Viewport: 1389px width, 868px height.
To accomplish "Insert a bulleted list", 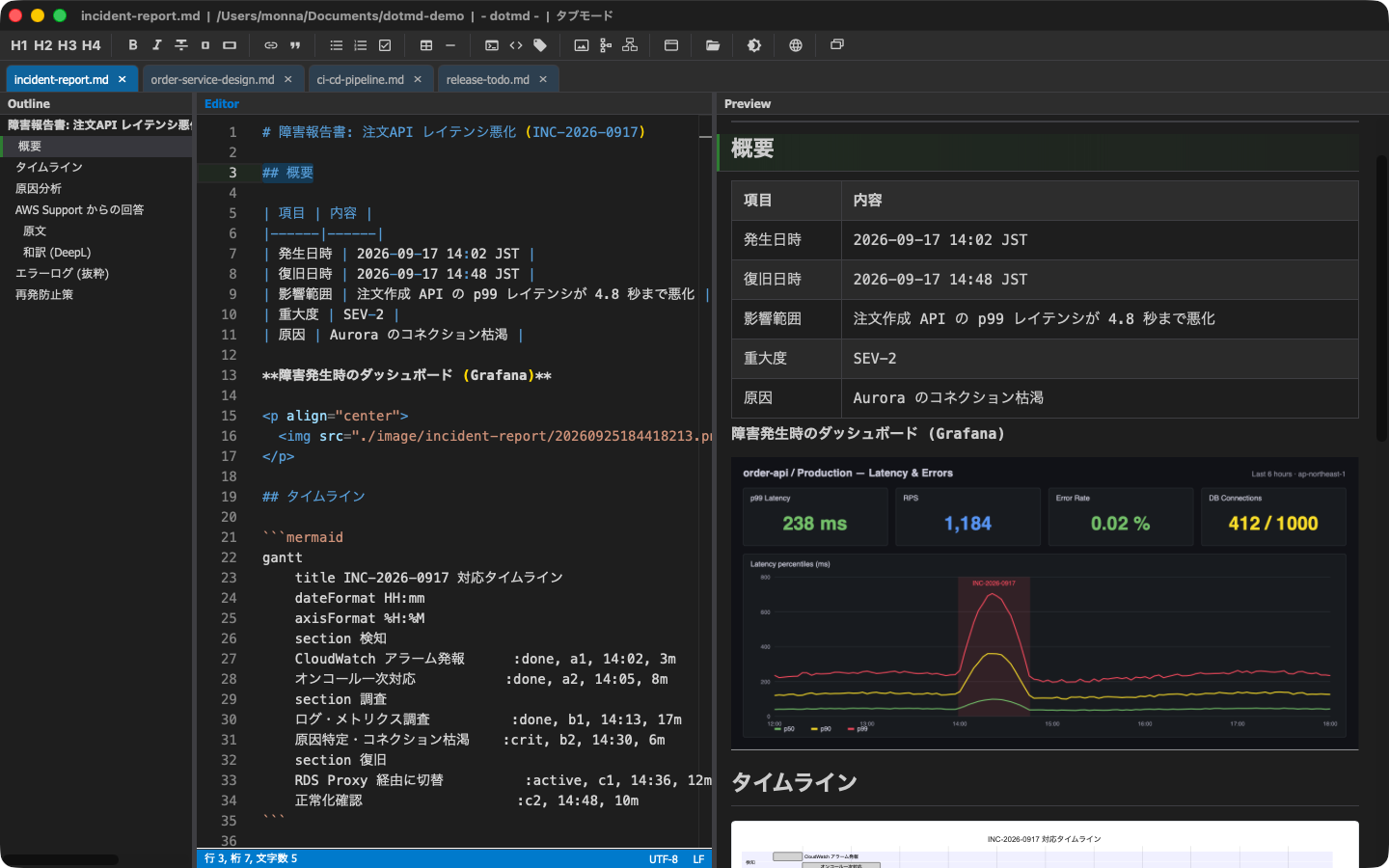I will 337,45.
